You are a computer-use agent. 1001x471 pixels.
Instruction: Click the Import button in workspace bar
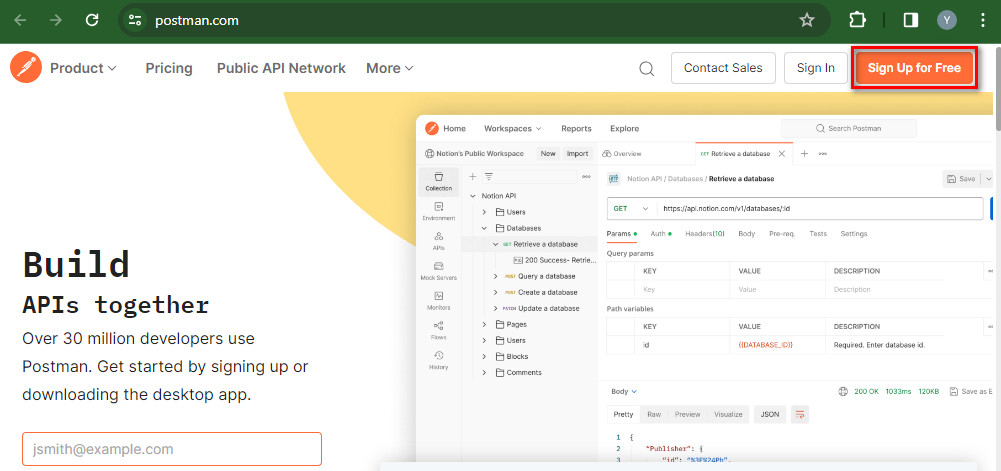click(x=578, y=154)
